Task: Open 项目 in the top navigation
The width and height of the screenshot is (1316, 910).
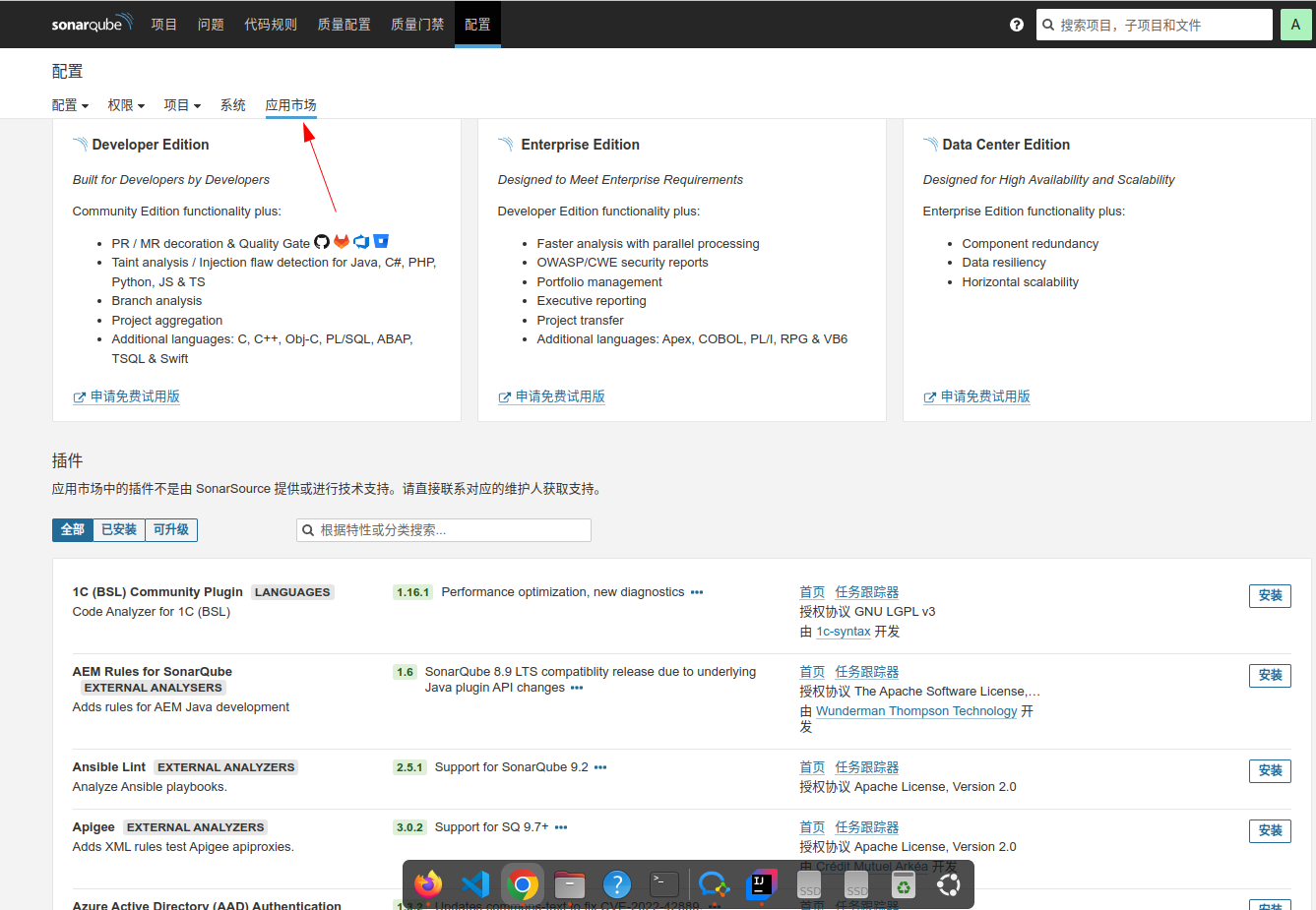Action: click(x=164, y=25)
